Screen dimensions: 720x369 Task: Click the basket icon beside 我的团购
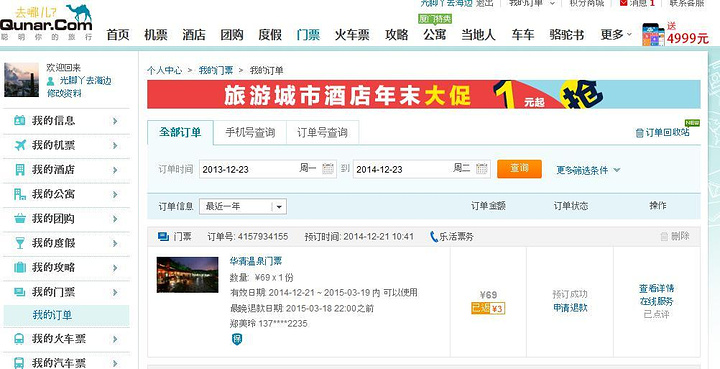pos(20,219)
